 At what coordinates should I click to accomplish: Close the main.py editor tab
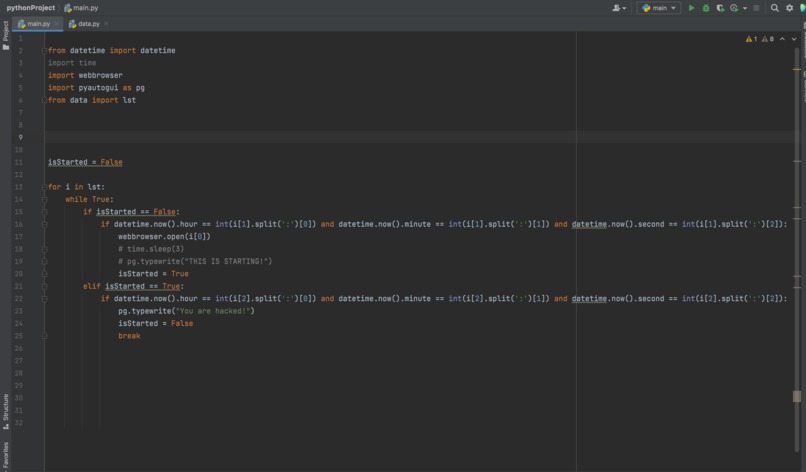(x=57, y=24)
